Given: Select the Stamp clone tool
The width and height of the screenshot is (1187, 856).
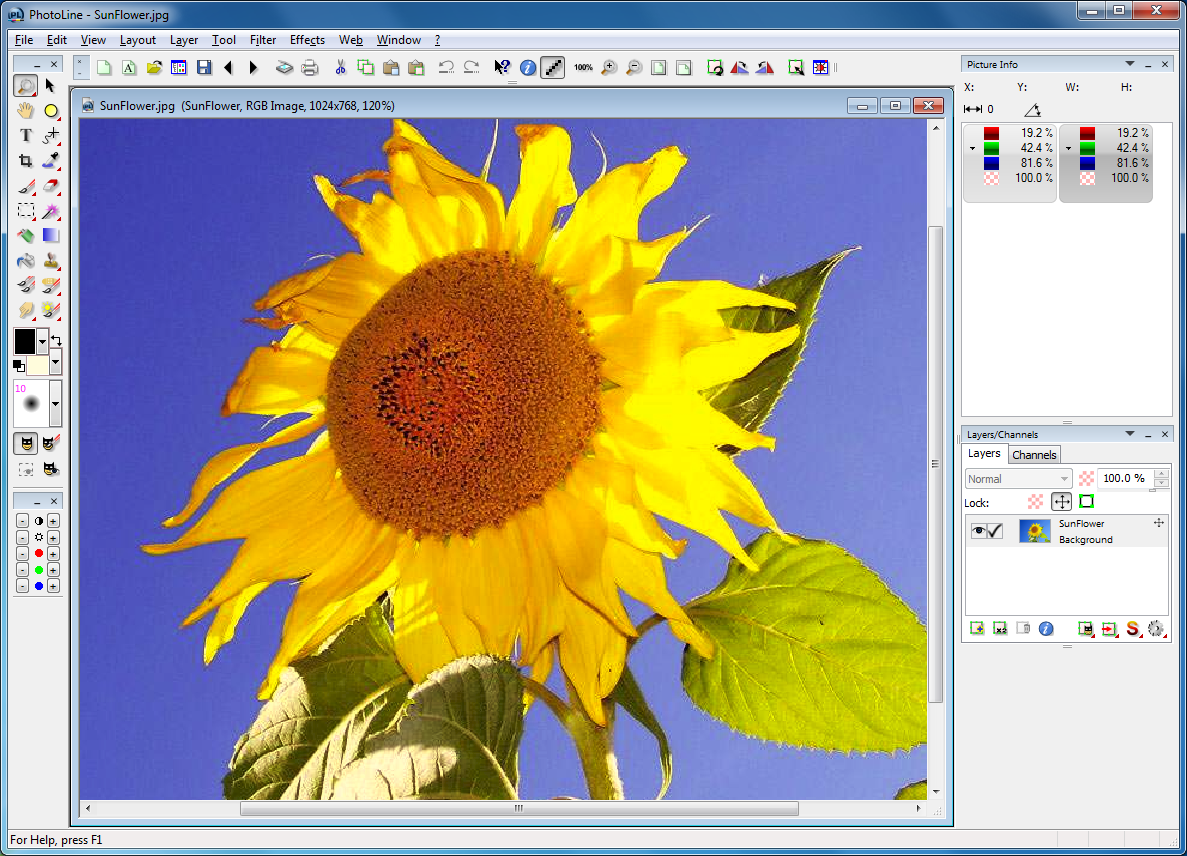Looking at the screenshot, I should pyautogui.click(x=51, y=260).
